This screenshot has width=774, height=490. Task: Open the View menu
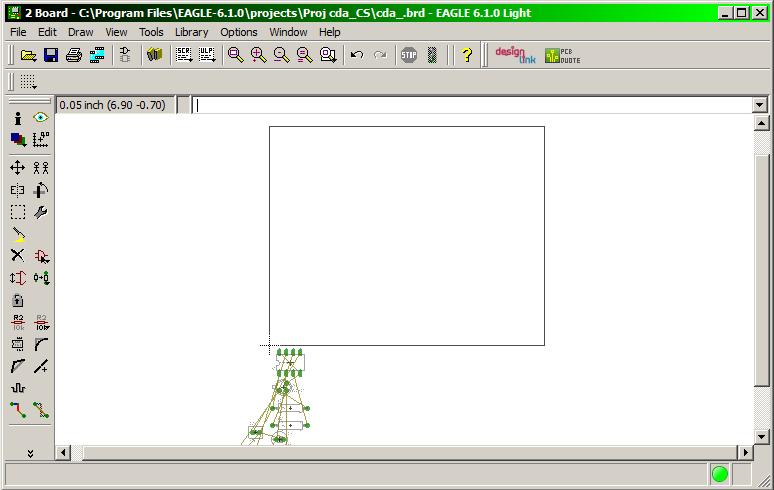[x=116, y=32]
